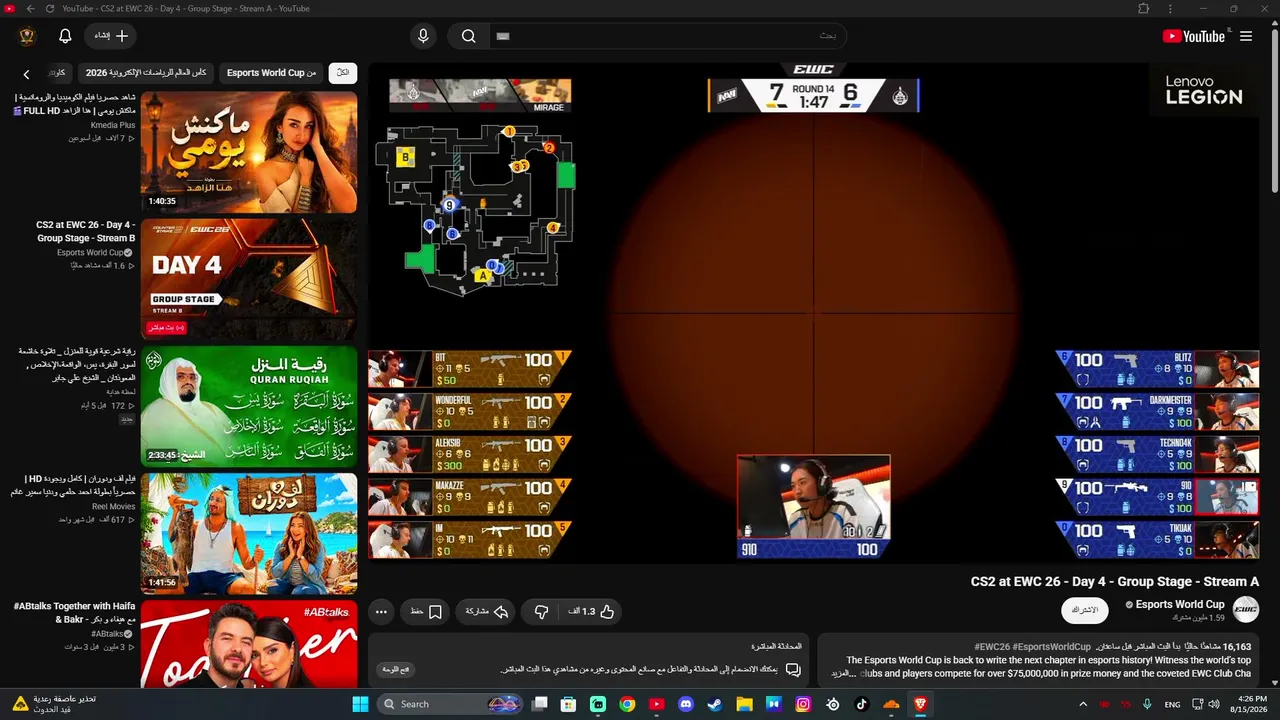Select the Arabic 2026 esports cup chip
The width and height of the screenshot is (1280, 720).
pos(146,73)
